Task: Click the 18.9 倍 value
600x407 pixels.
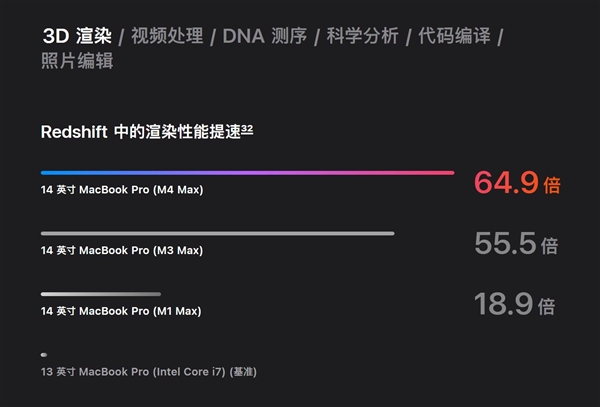Action: point(516,305)
